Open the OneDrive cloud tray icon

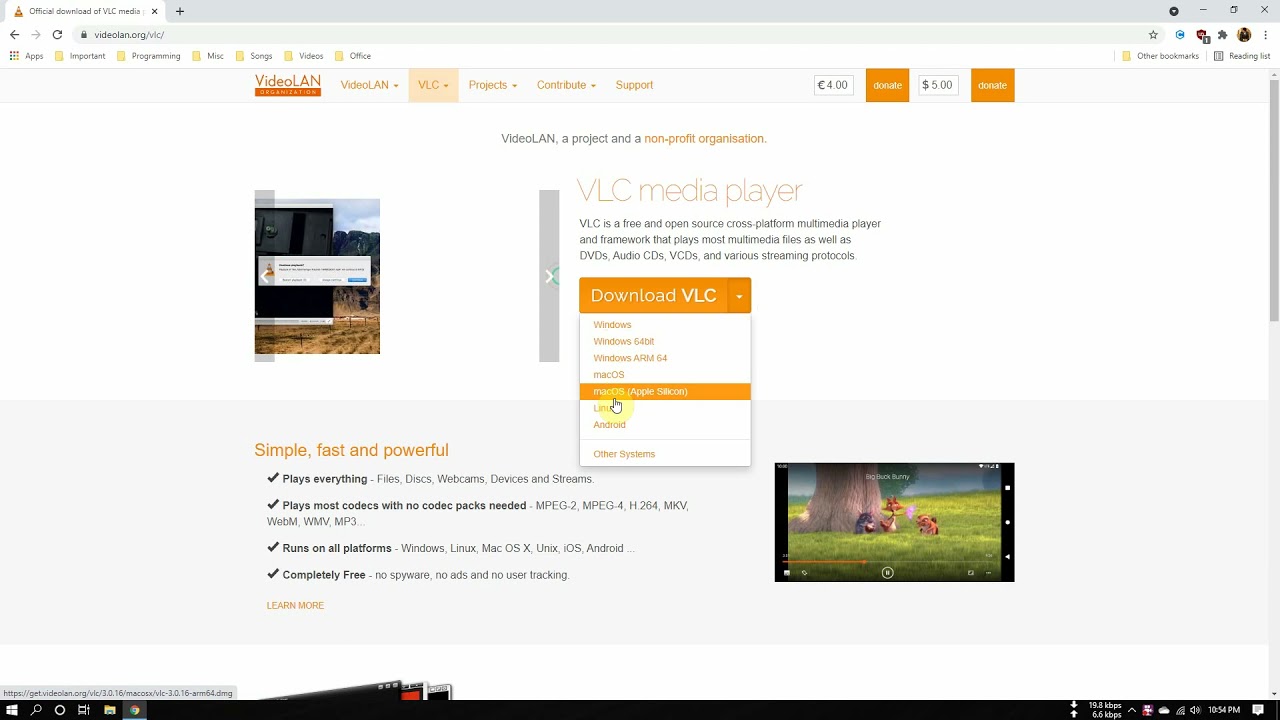point(1164,710)
